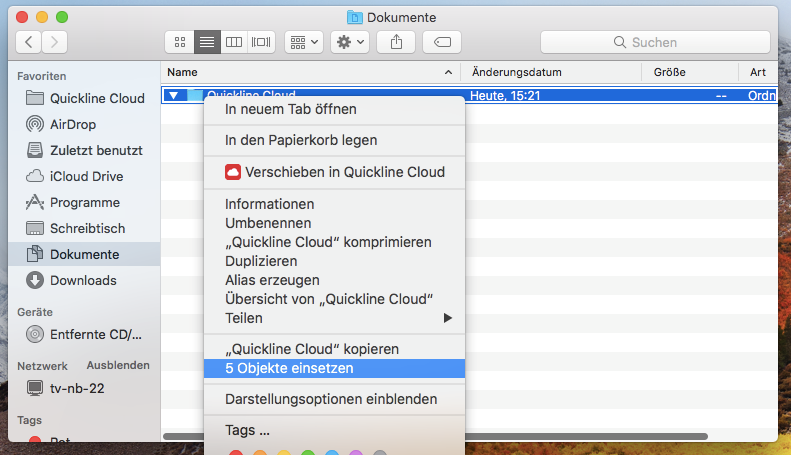Viewport: 791px width, 455px height.
Task: Choose Verschieben in Quickline Cloud
Action: click(334, 172)
